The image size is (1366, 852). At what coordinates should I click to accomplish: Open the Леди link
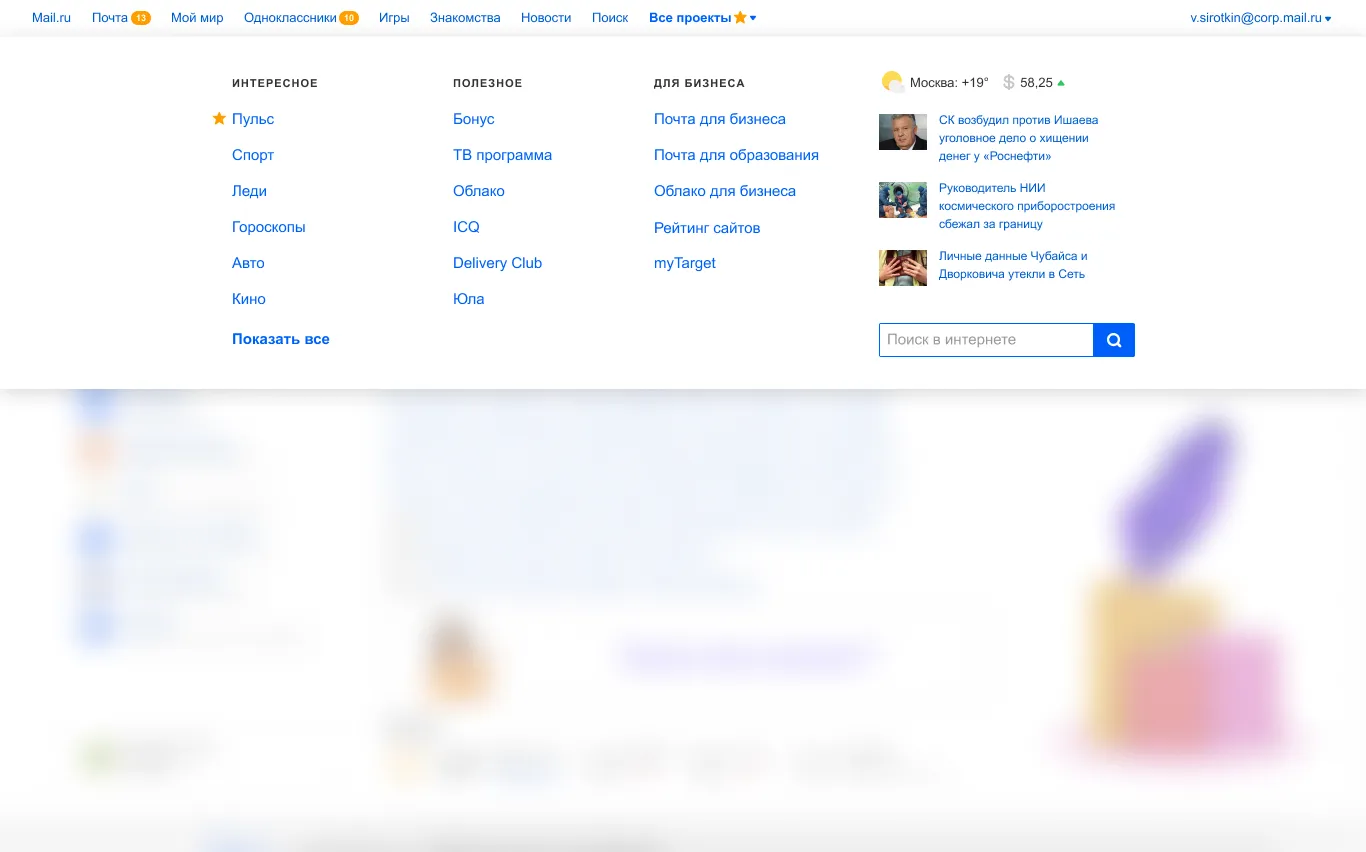[249, 191]
